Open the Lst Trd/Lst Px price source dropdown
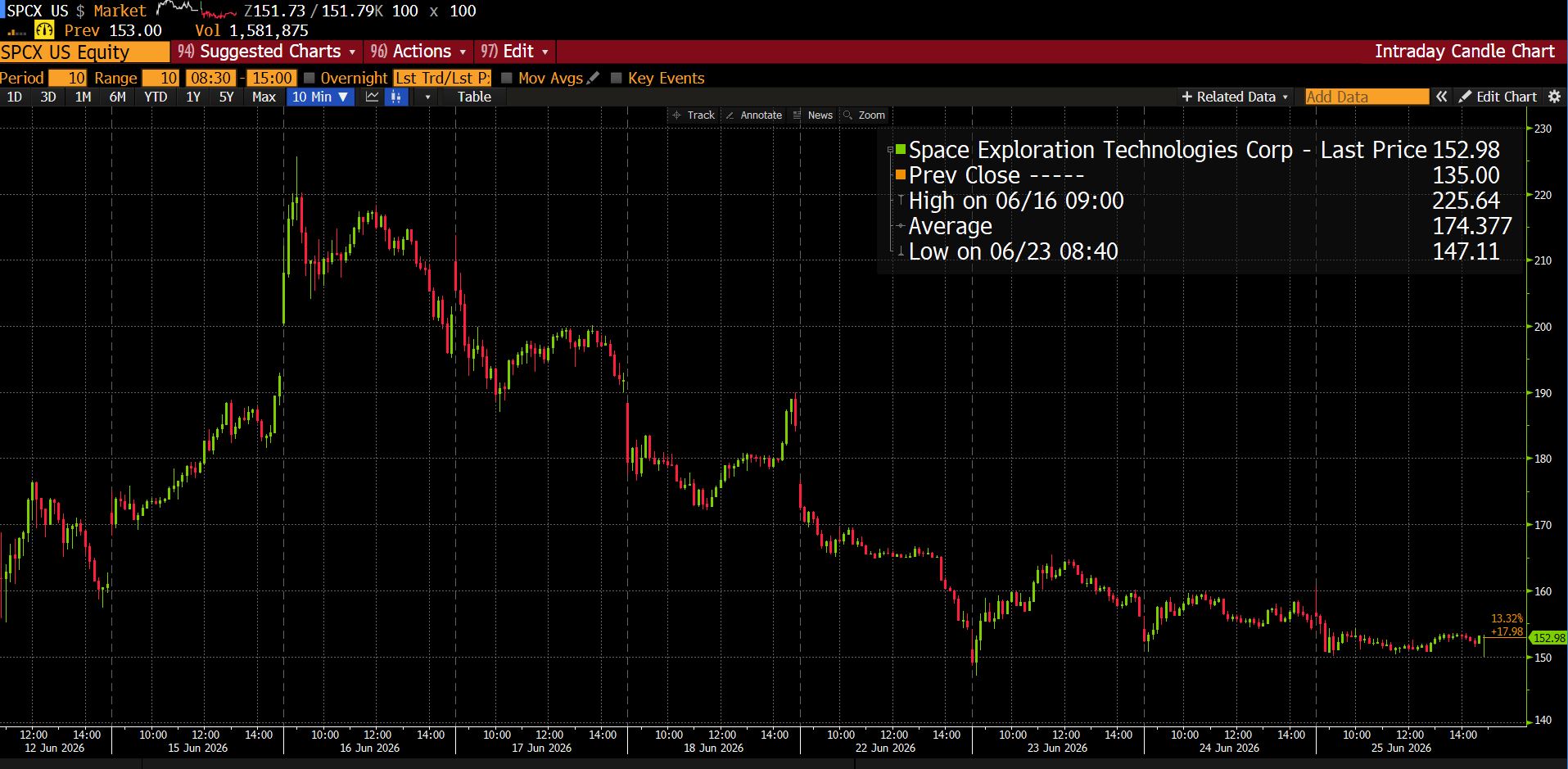This screenshot has width=1568, height=769. click(442, 78)
